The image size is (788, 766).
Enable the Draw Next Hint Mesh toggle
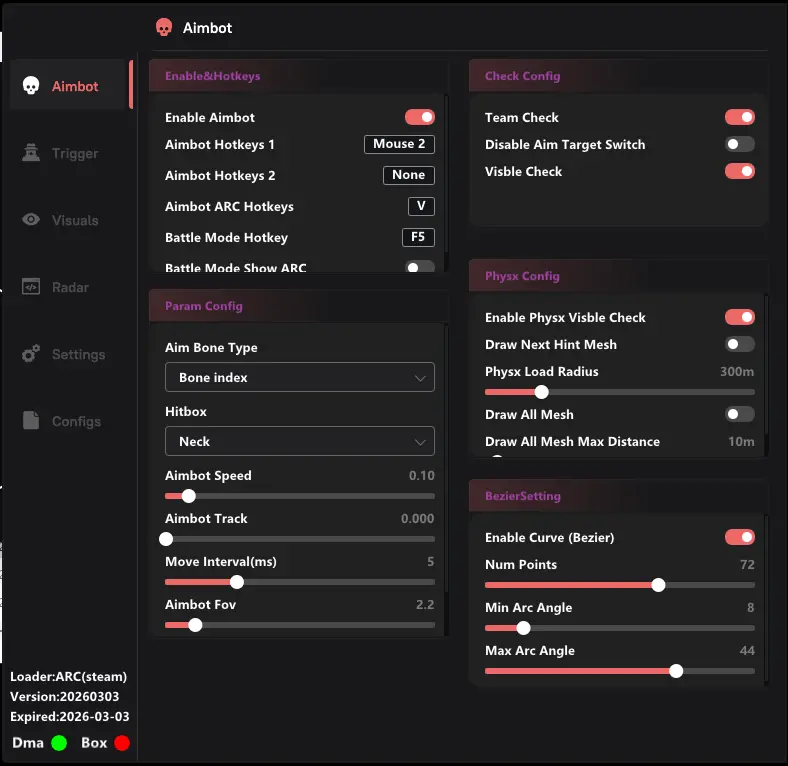tap(739, 344)
